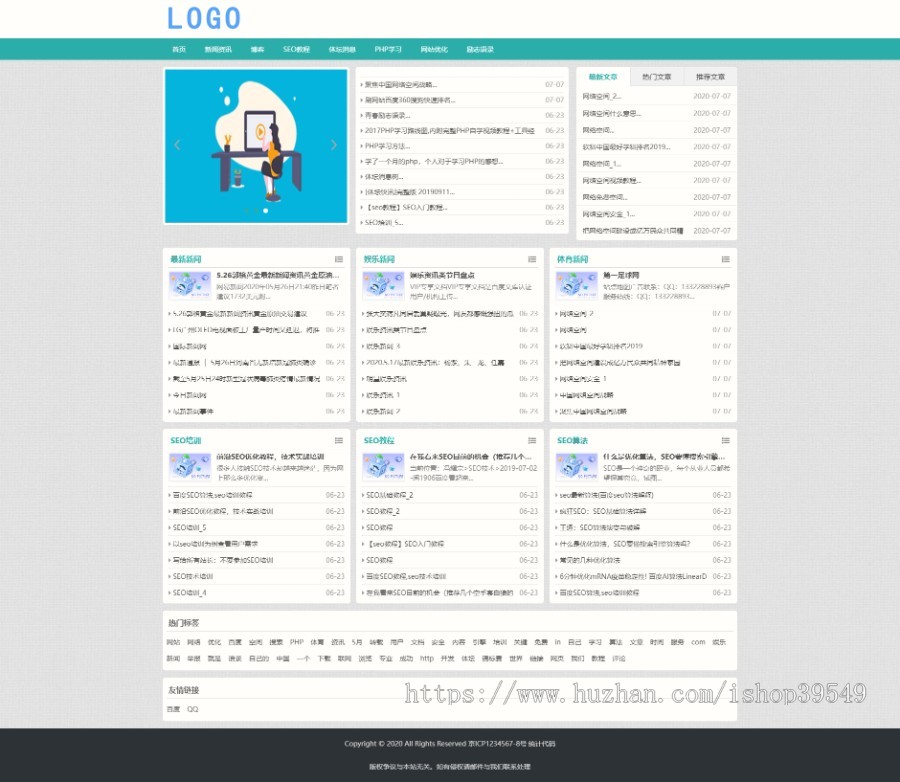Open the list icon in SEO教程 panel header
Viewport: 900px width, 782px height.
pos(532,440)
